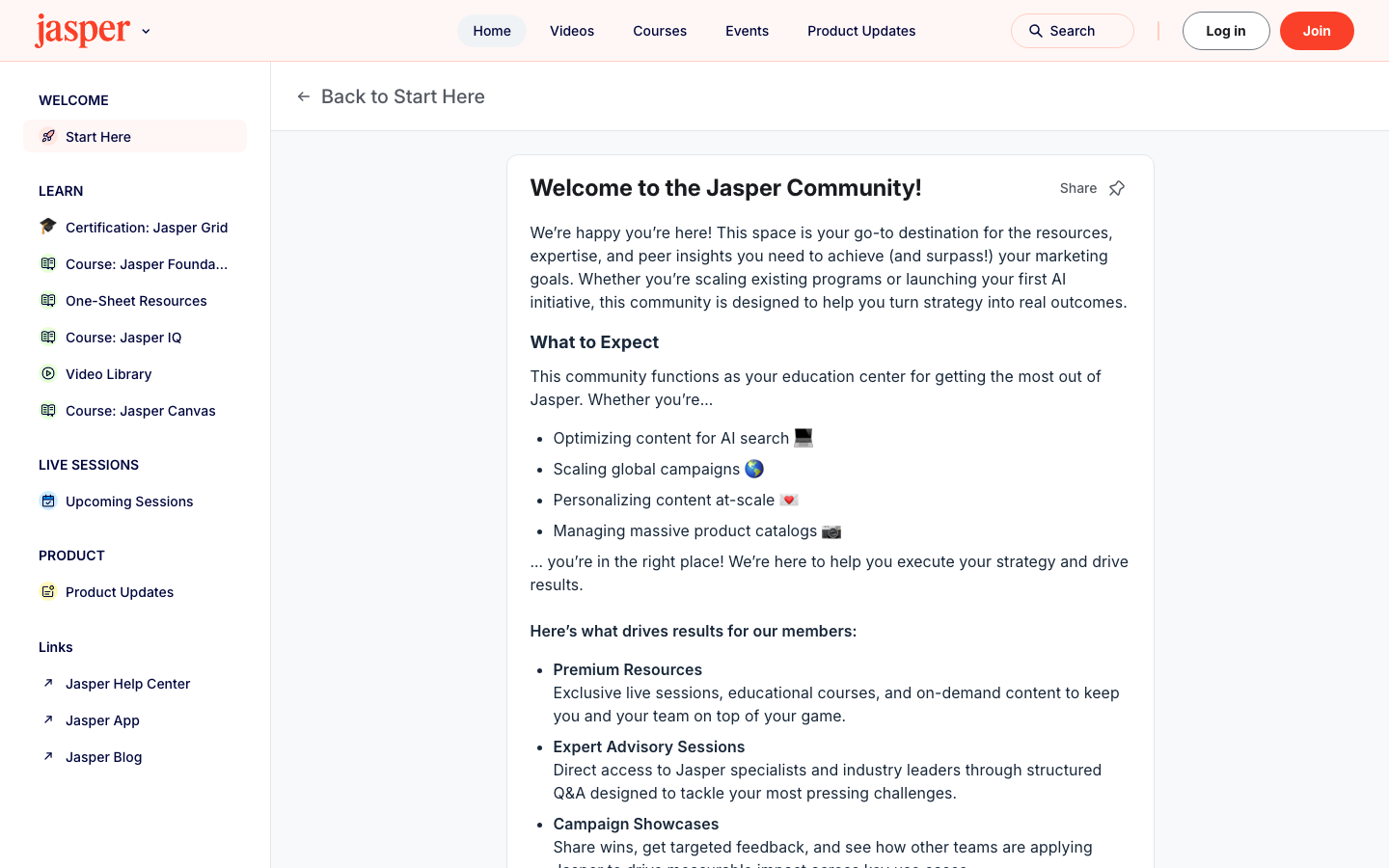Click the graduation cap Certification icon
The image size is (1389, 868).
pyautogui.click(x=48, y=227)
